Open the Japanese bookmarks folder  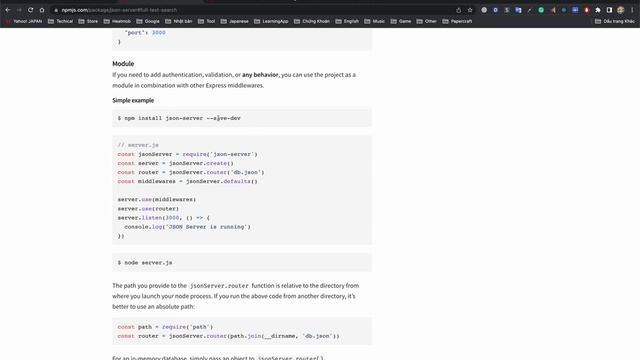(235, 21)
